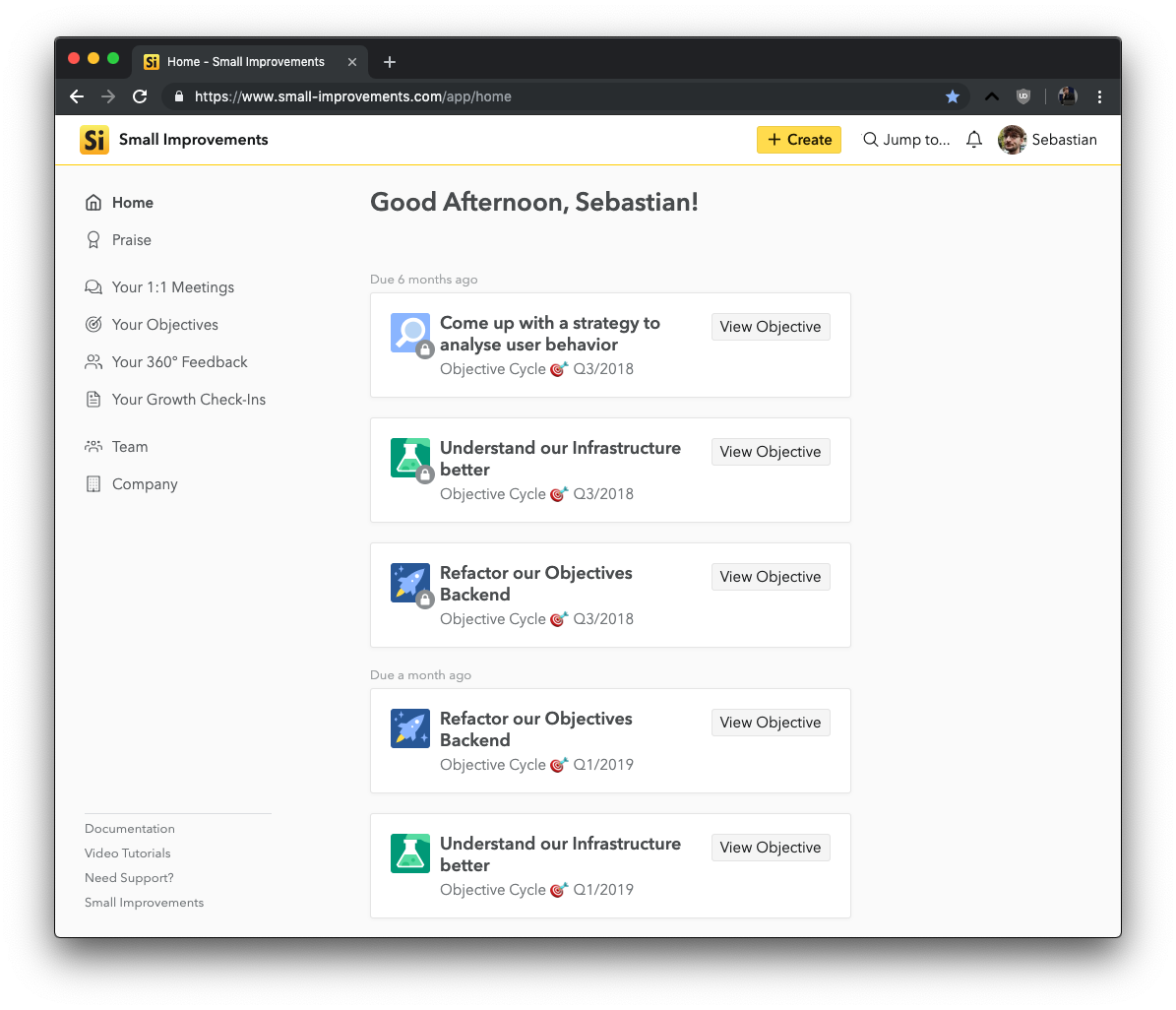Open Your 360° Feedback page
The width and height of the screenshot is (1176, 1010).
point(179,362)
